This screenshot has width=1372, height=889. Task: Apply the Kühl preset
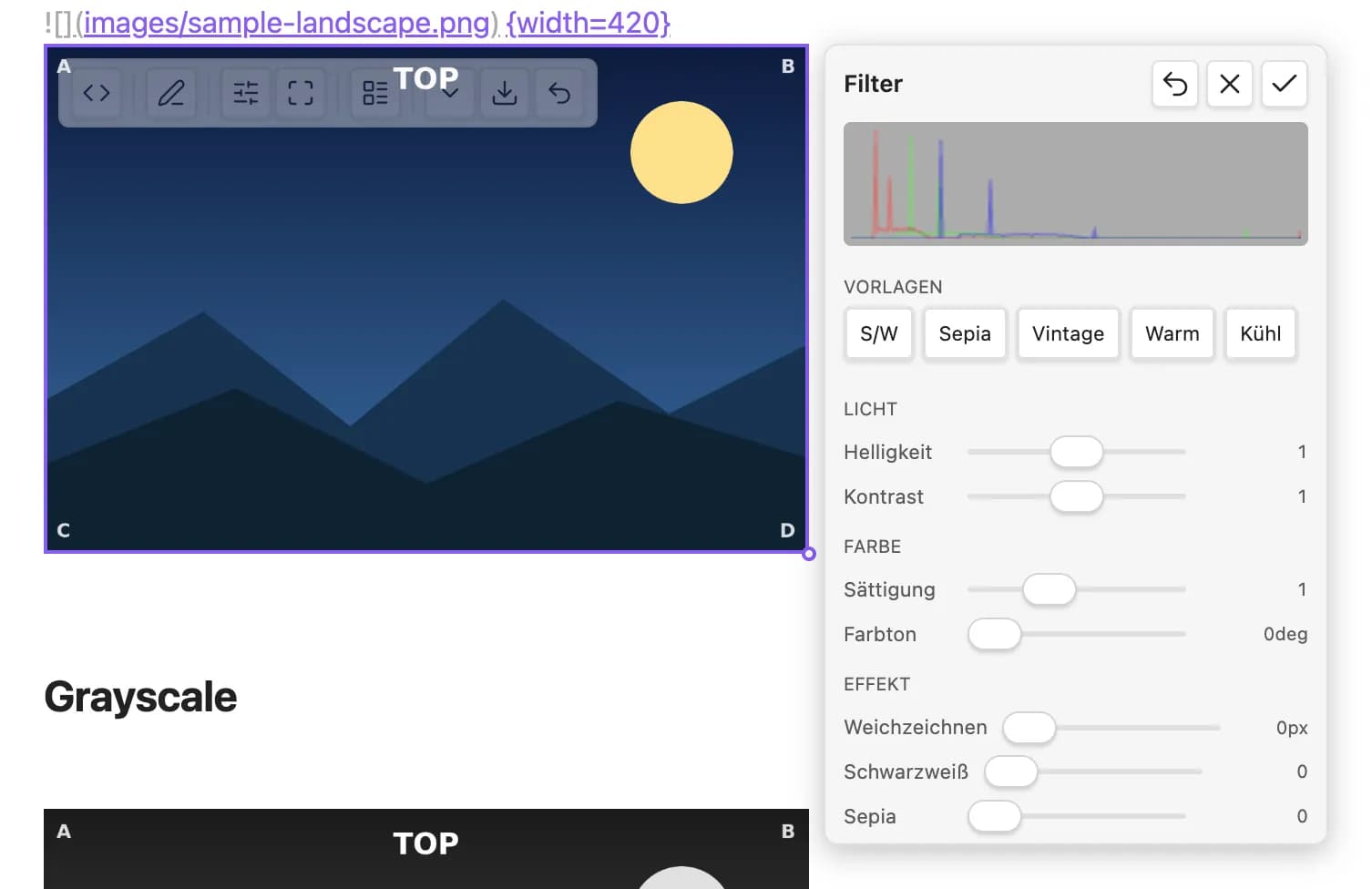pyautogui.click(x=1261, y=333)
